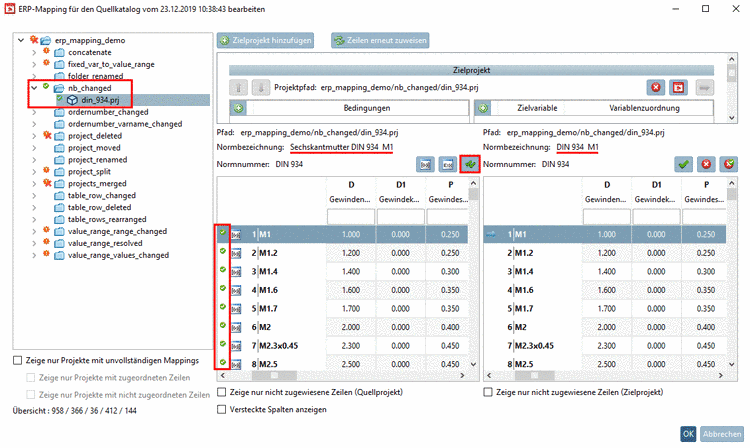Select row 5 M1.7 in the target table
The image size is (750, 448).
tap(605, 309)
